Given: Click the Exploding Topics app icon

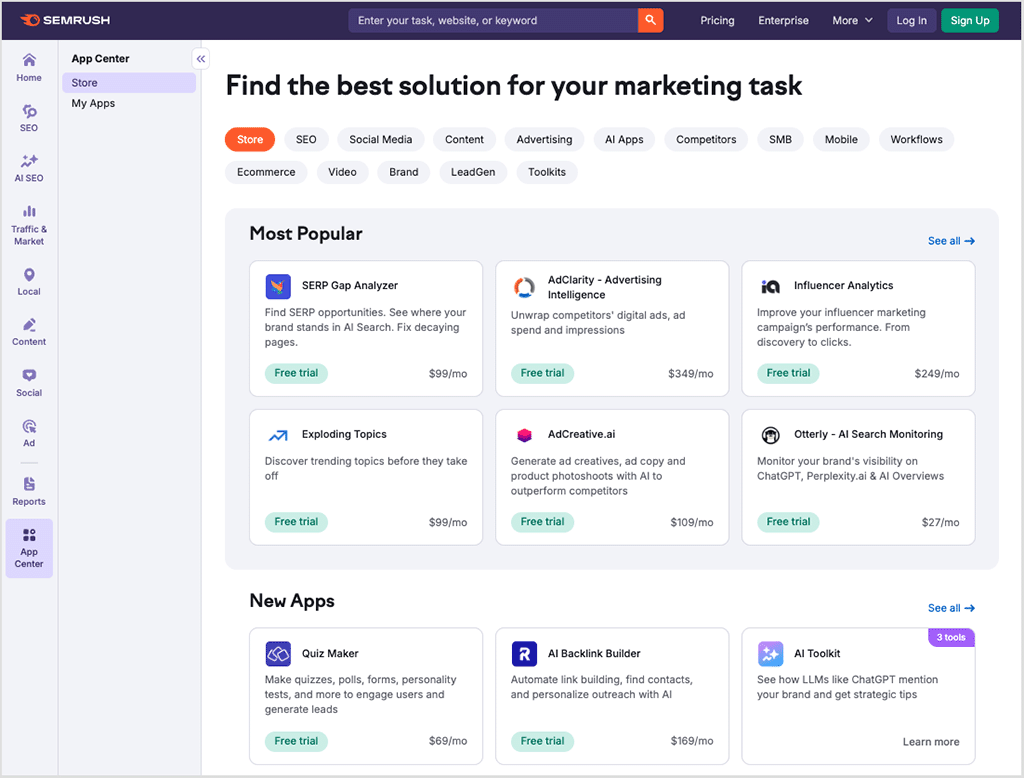Looking at the screenshot, I should 278,435.
